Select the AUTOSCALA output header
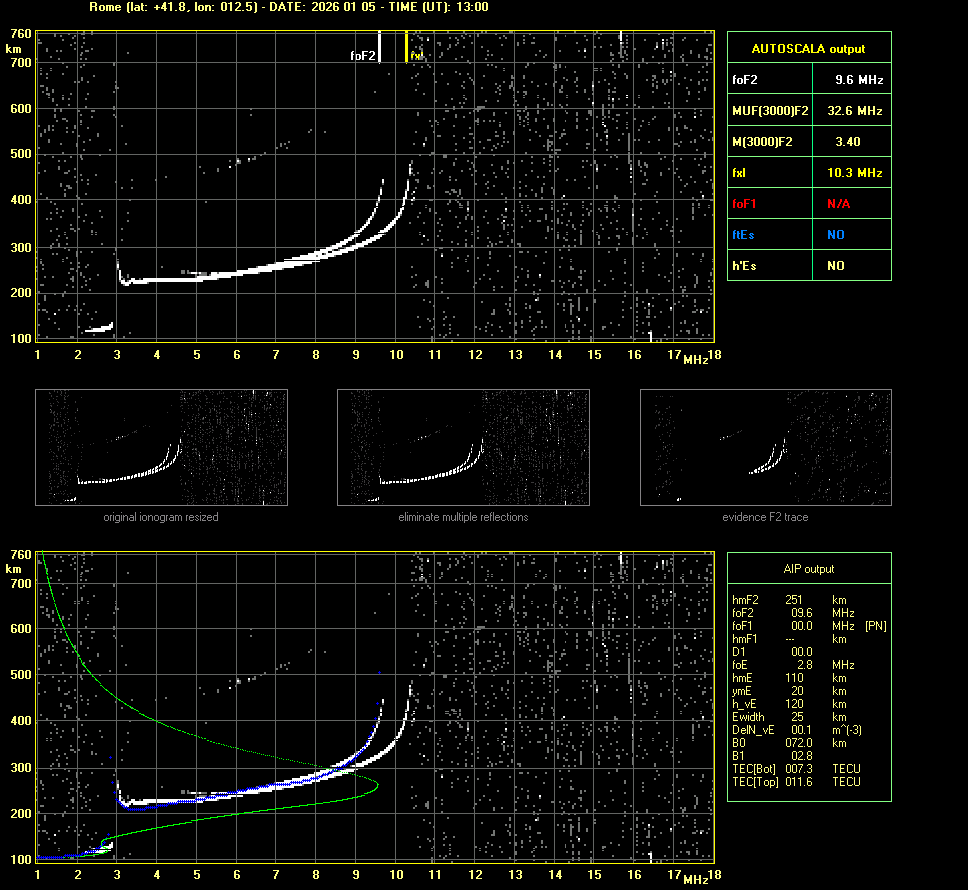Viewport: 968px width, 890px height. (x=808, y=48)
